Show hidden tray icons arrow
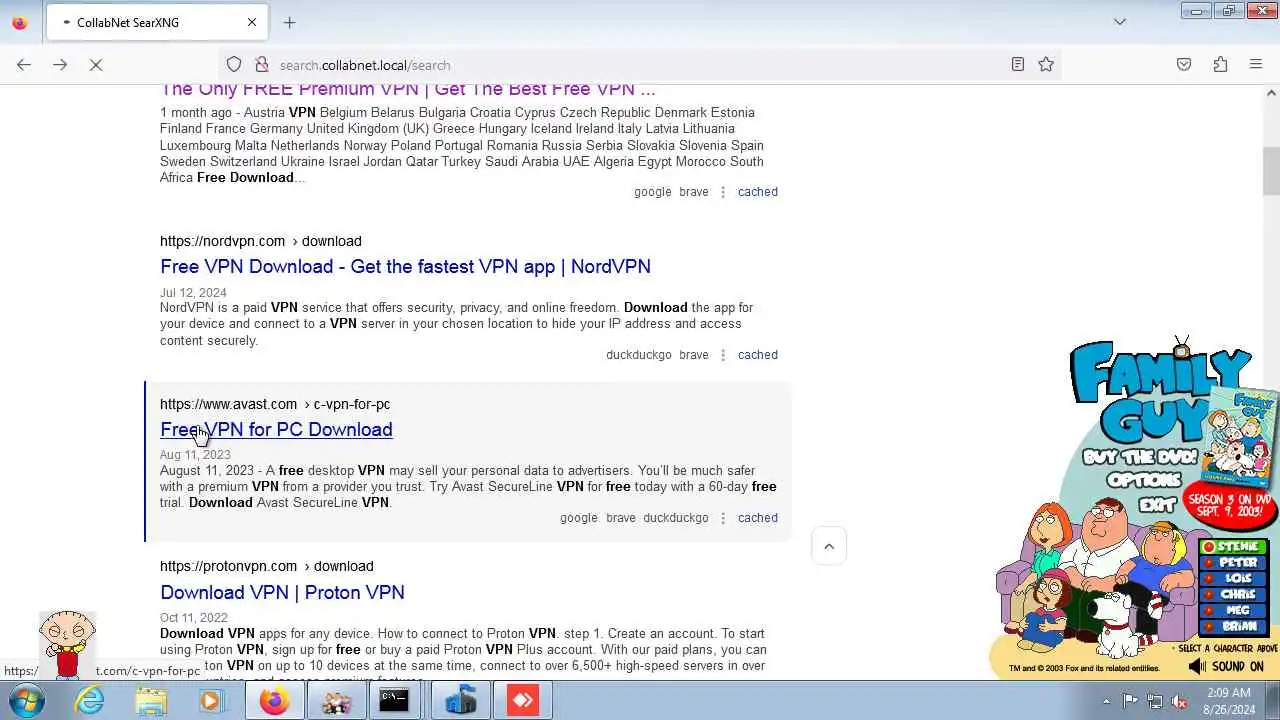This screenshot has width=1280, height=720. pos(1106,701)
